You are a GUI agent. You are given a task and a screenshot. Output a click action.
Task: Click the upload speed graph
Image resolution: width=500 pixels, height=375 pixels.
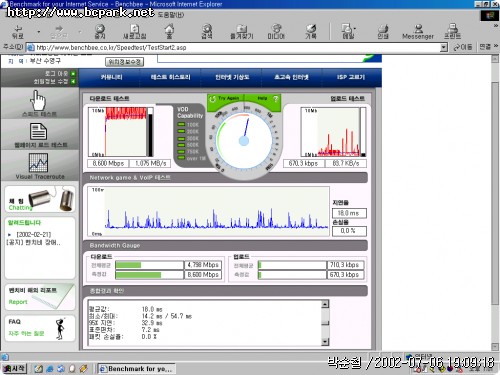pos(333,132)
